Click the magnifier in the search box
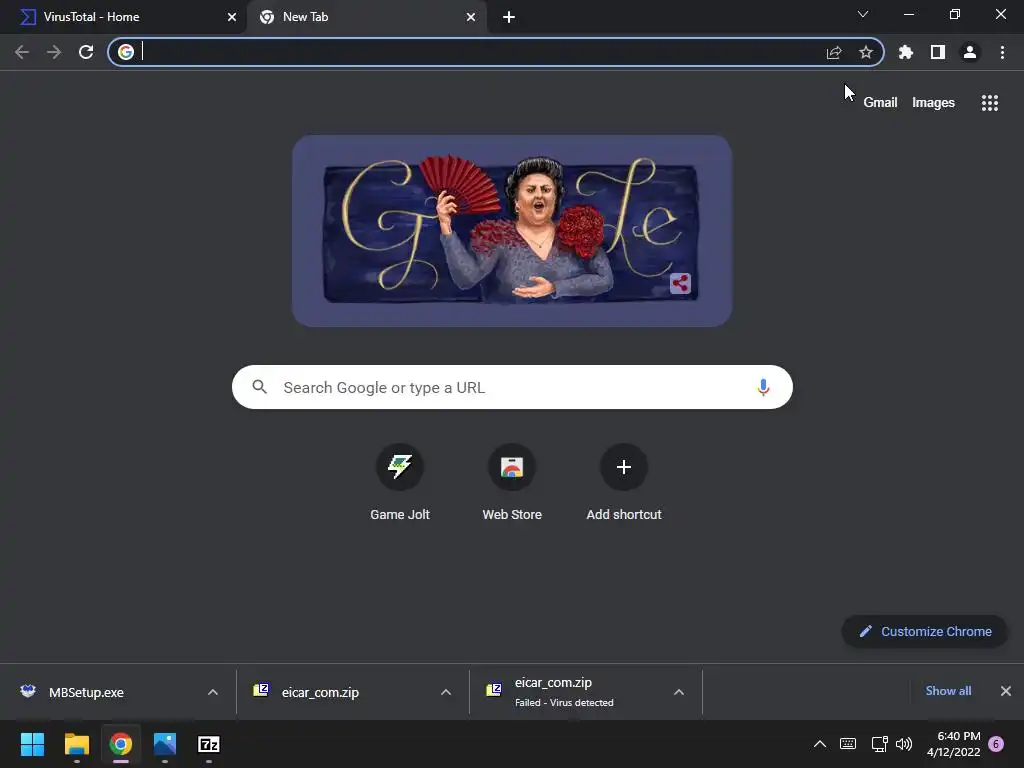 pos(260,387)
